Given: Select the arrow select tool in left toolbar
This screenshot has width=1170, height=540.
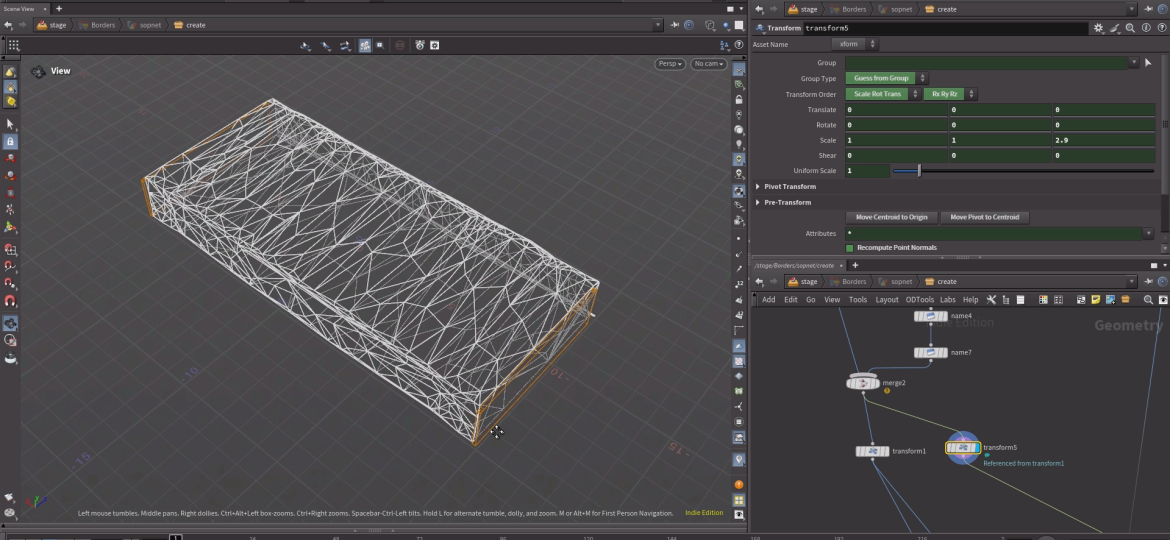Looking at the screenshot, I should coord(11,125).
